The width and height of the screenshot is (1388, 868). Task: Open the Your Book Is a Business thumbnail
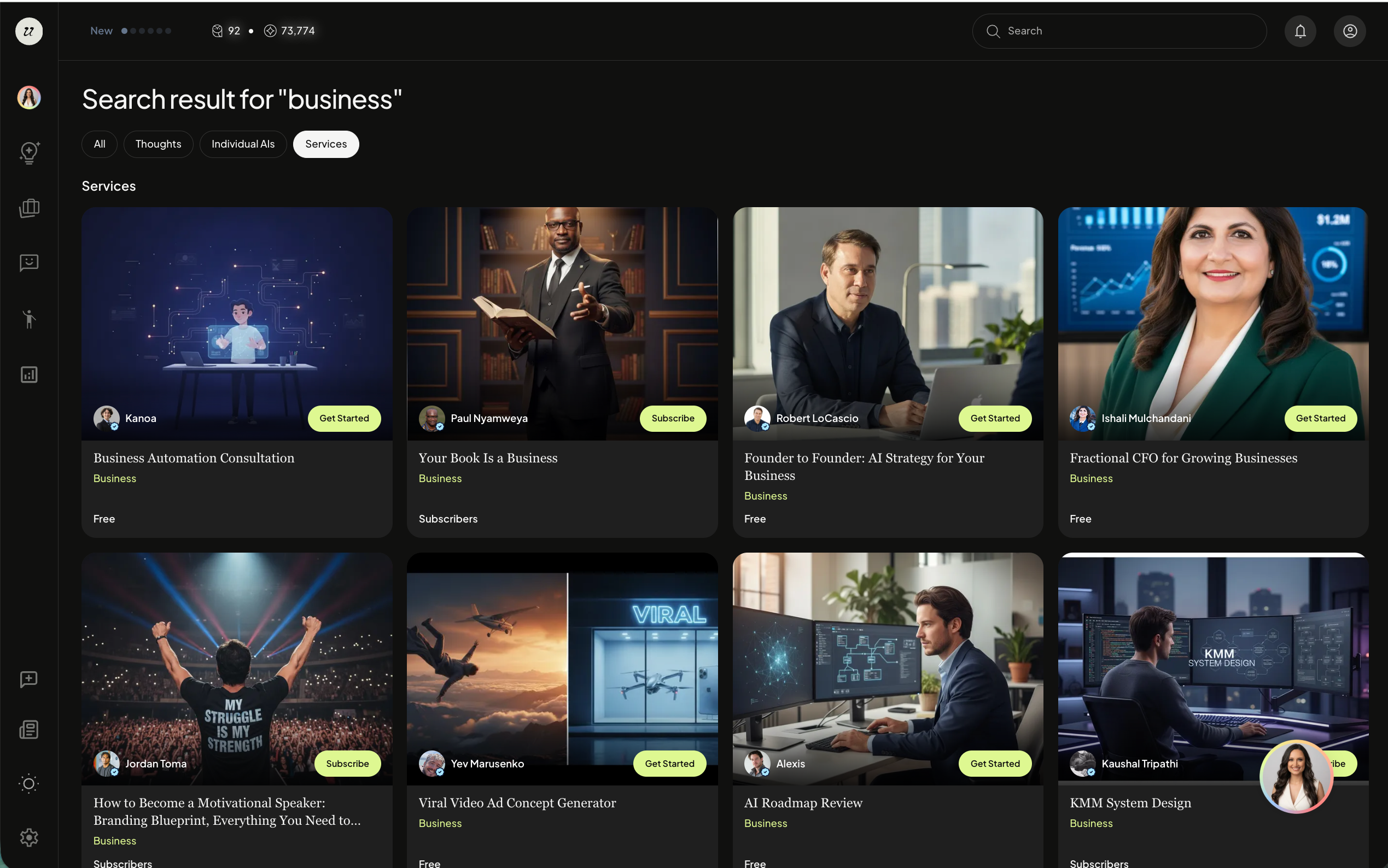(x=562, y=324)
